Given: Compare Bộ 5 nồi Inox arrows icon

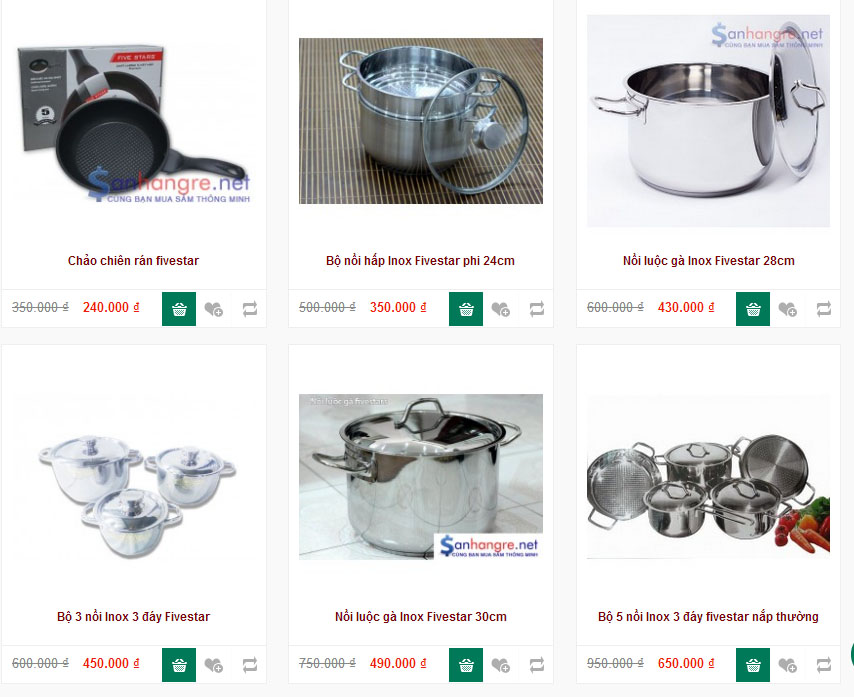Looking at the screenshot, I should (824, 665).
